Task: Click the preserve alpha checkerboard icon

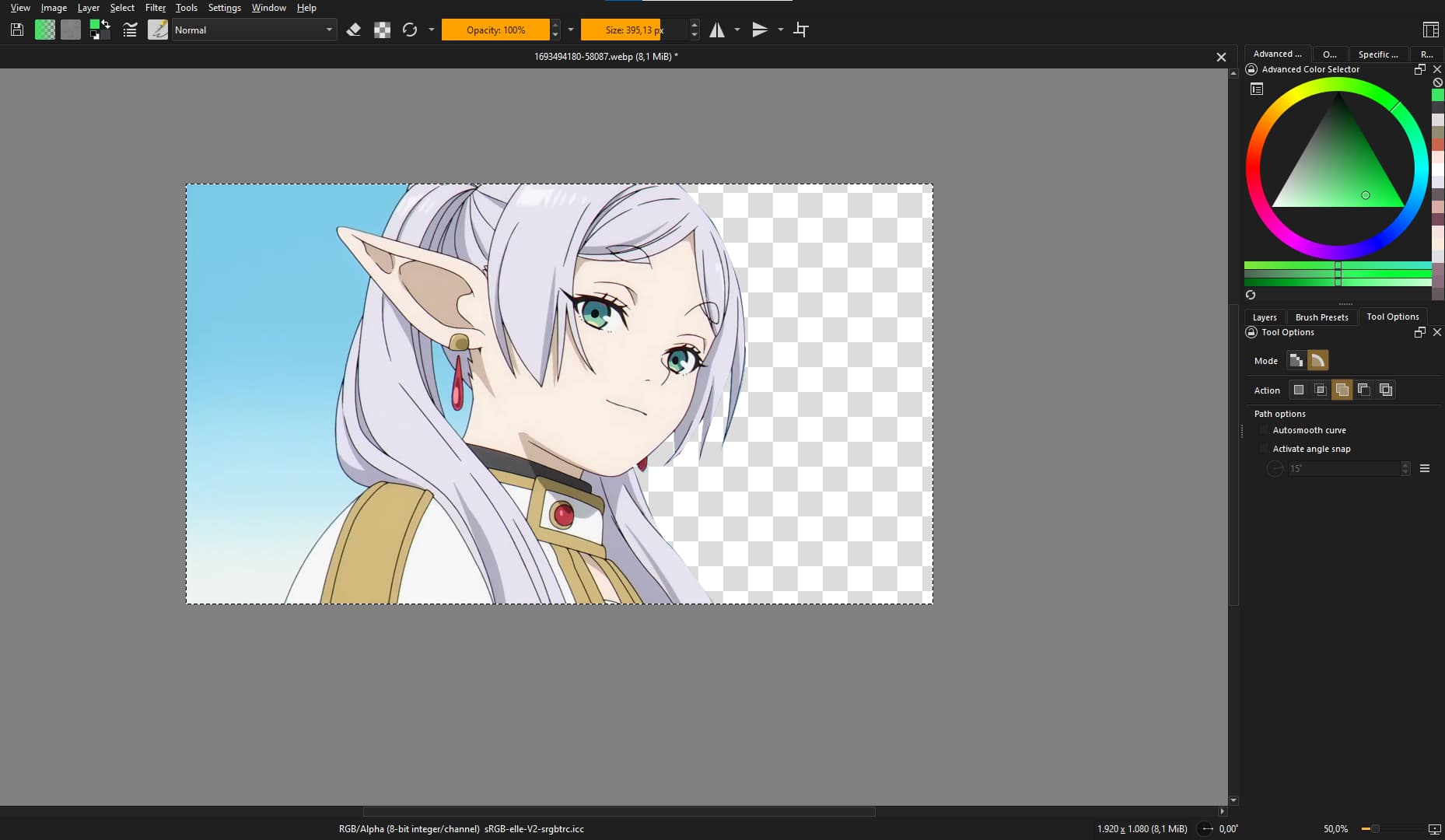Action: [x=382, y=30]
